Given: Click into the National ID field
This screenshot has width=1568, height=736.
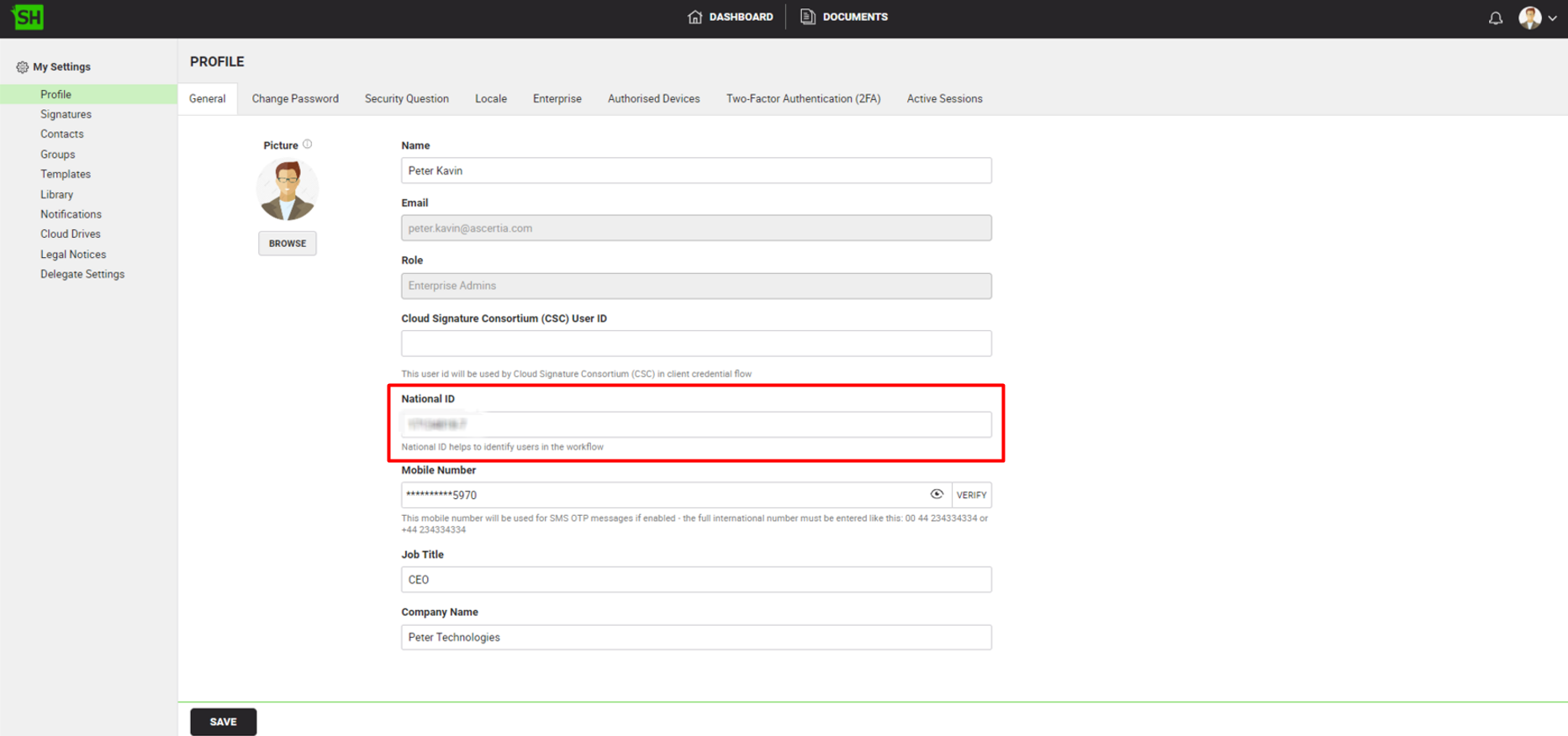Looking at the screenshot, I should coord(695,425).
